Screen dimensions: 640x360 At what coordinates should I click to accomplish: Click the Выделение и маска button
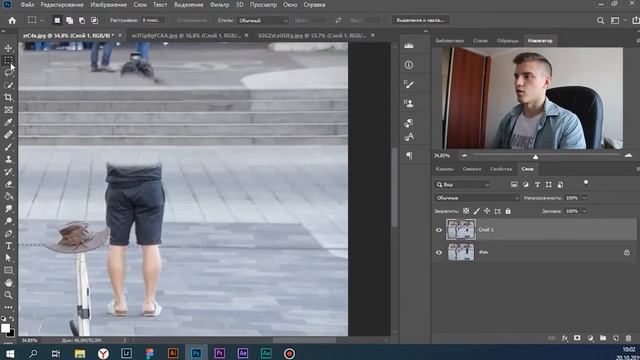click(x=420, y=20)
